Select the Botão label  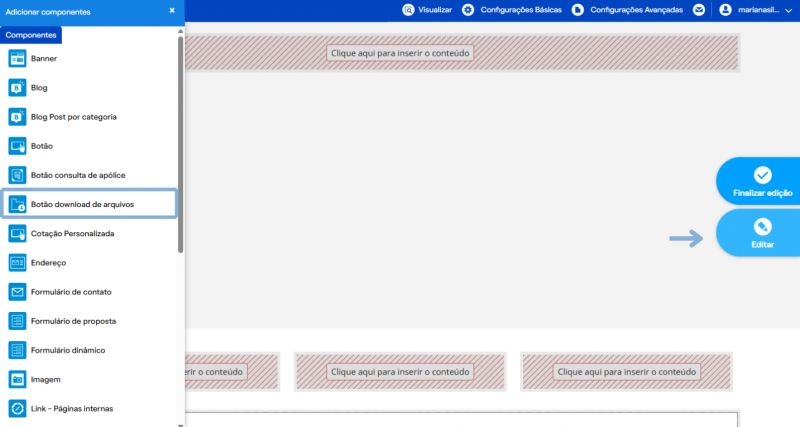[42, 146]
